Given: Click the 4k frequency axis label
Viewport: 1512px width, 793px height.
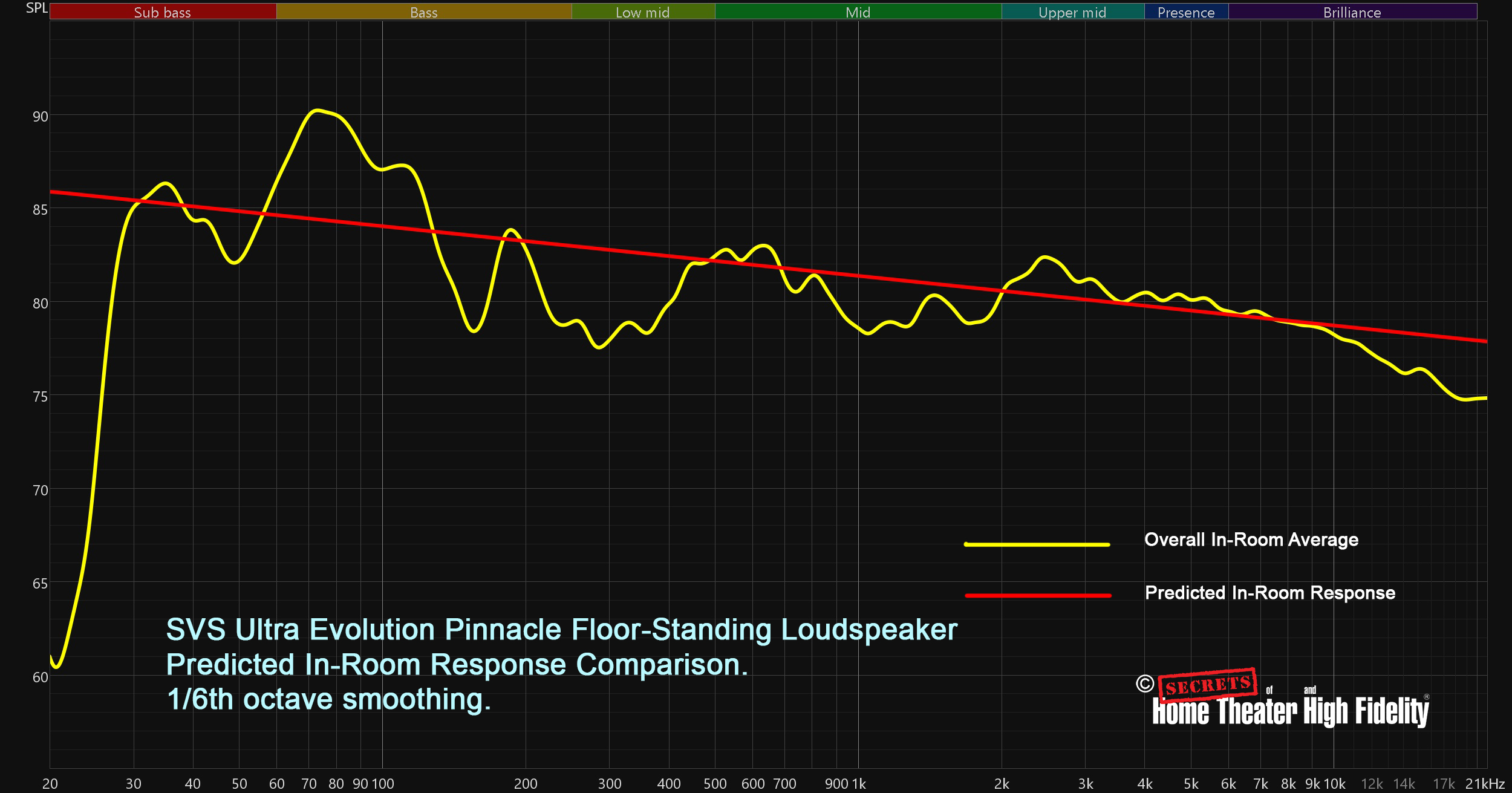Looking at the screenshot, I should pos(1145,784).
